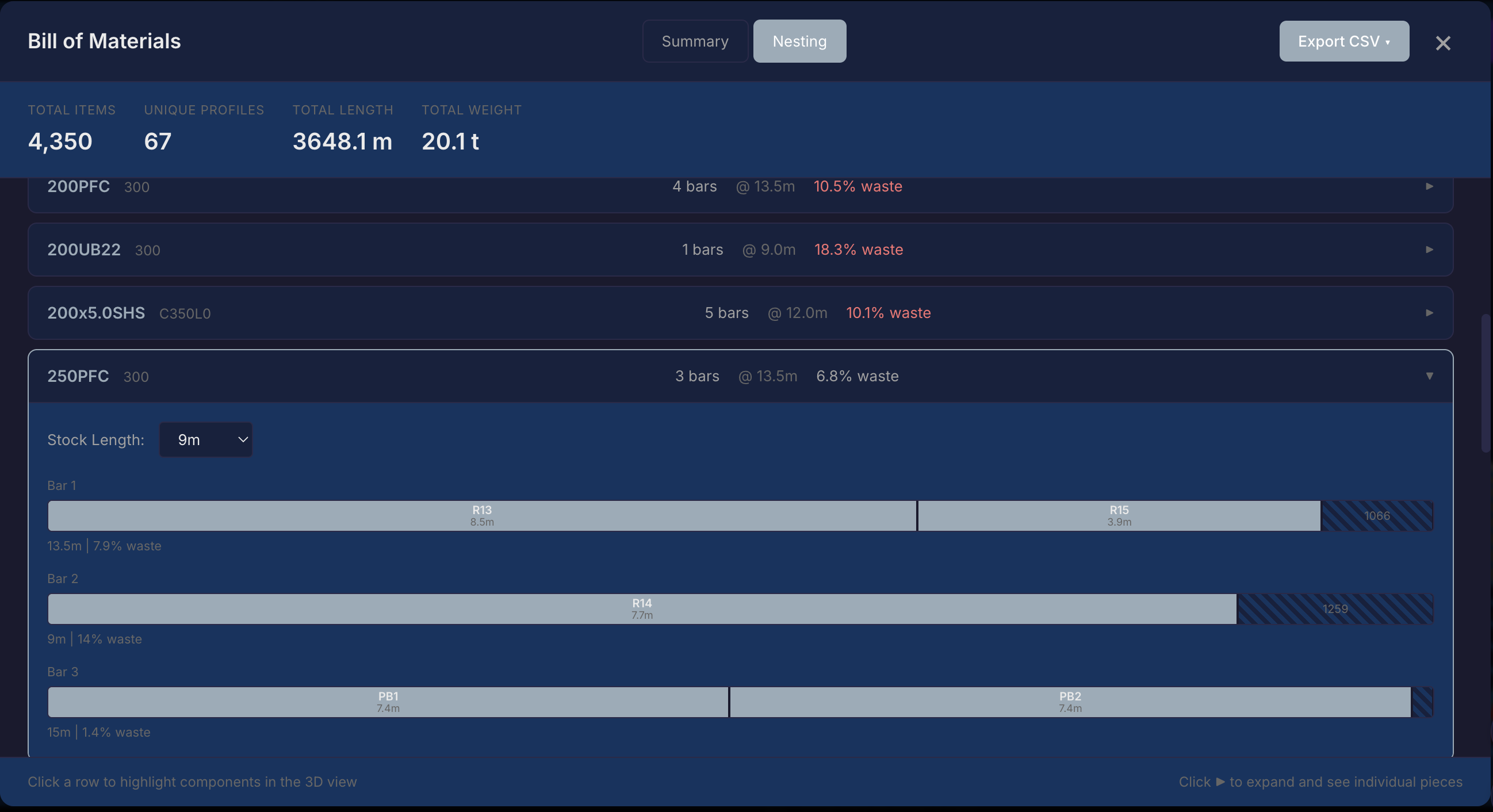Expand the 200x5.0SHS nesting row
Screen dimensions: 1493x812
[x=1429, y=313]
